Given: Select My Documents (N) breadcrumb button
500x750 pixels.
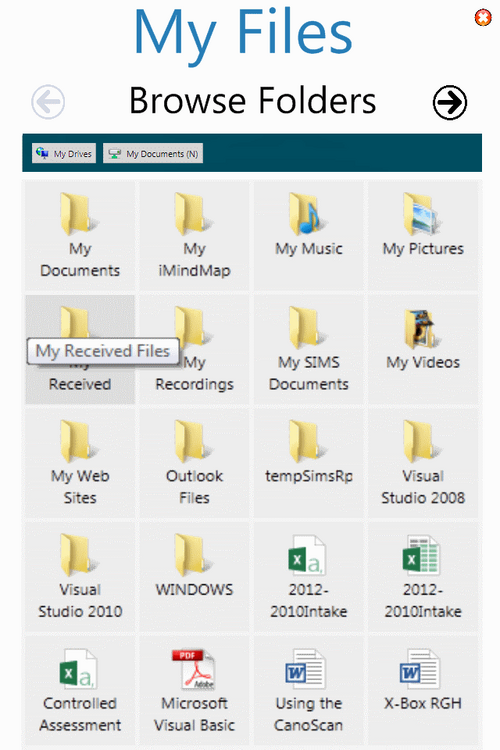Looking at the screenshot, I should (x=153, y=154).
